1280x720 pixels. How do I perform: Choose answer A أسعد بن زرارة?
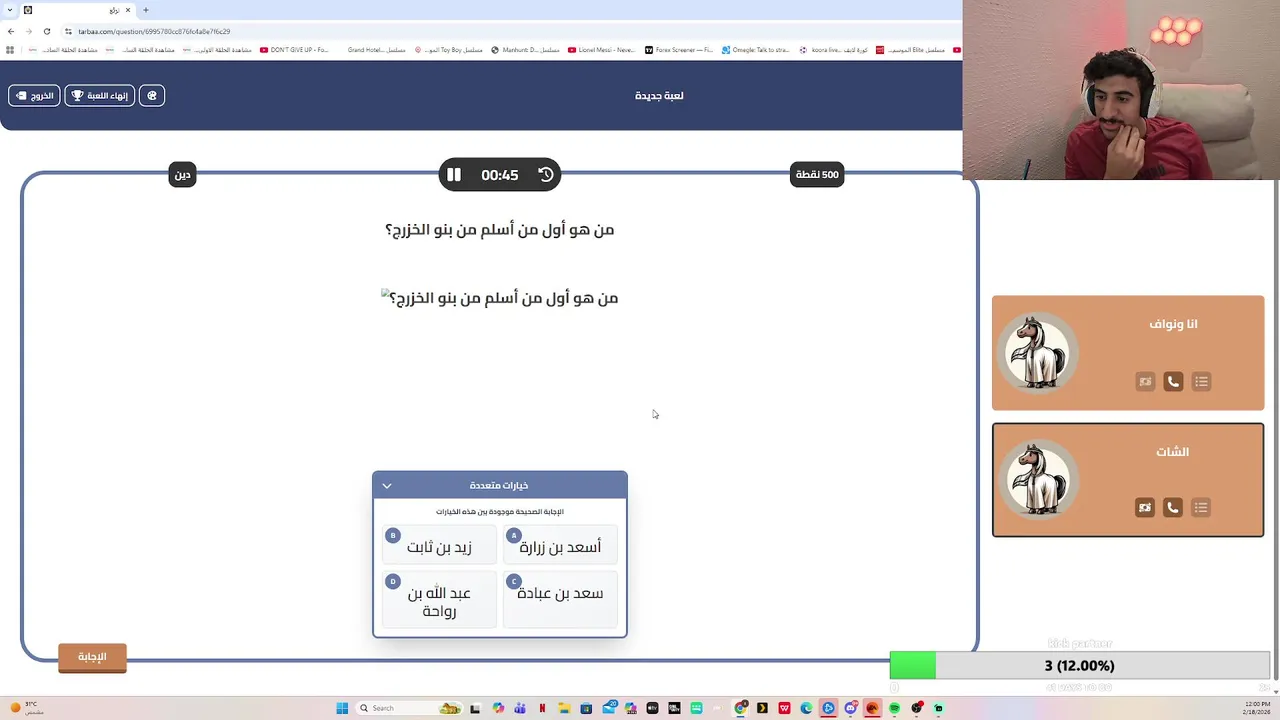point(560,546)
